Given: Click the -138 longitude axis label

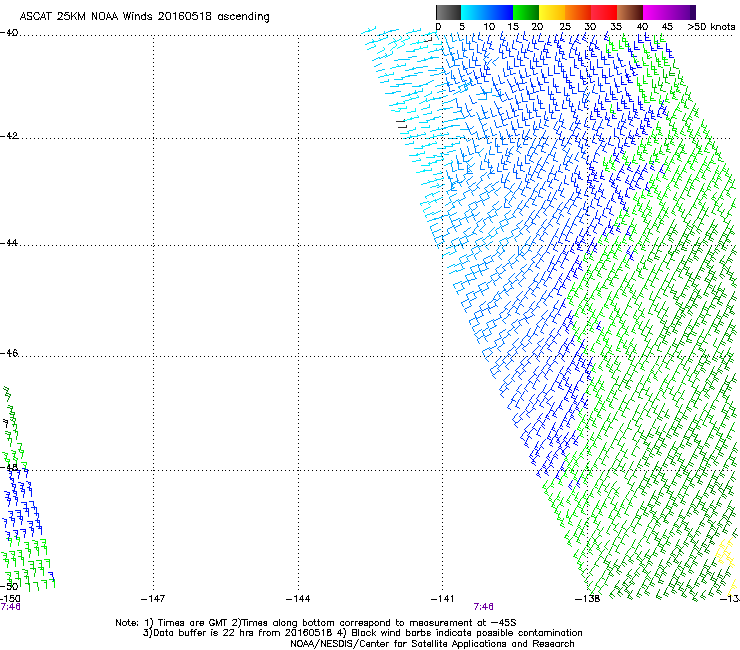Looking at the screenshot, I should coord(588,599).
